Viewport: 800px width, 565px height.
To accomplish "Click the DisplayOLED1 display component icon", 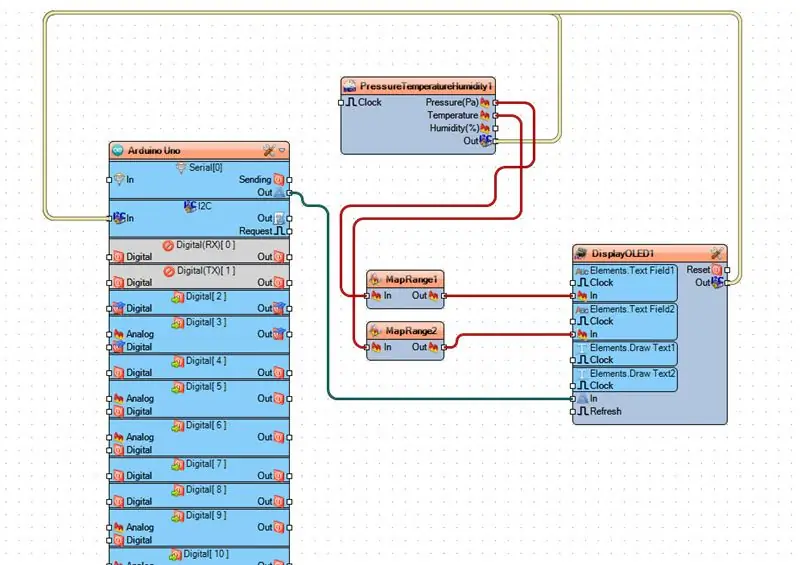I will click(581, 253).
